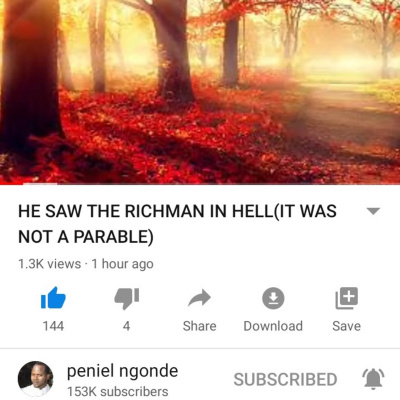The height and width of the screenshot is (400, 400).
Task: Click the Download label
Action: click(x=273, y=326)
